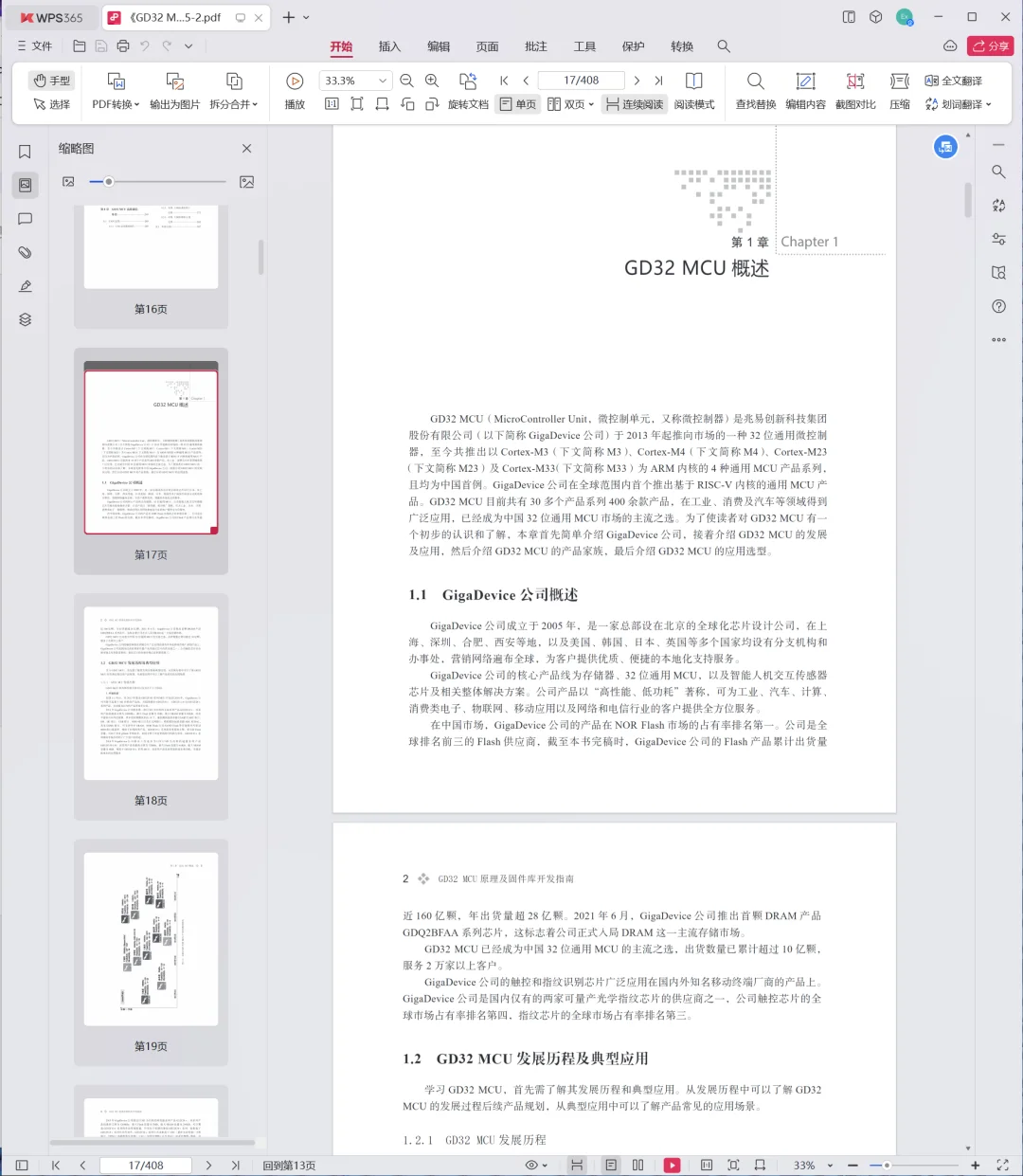Screen dimensions: 1023x1176
Task: Click the 分享 share button
Action: 991,45
